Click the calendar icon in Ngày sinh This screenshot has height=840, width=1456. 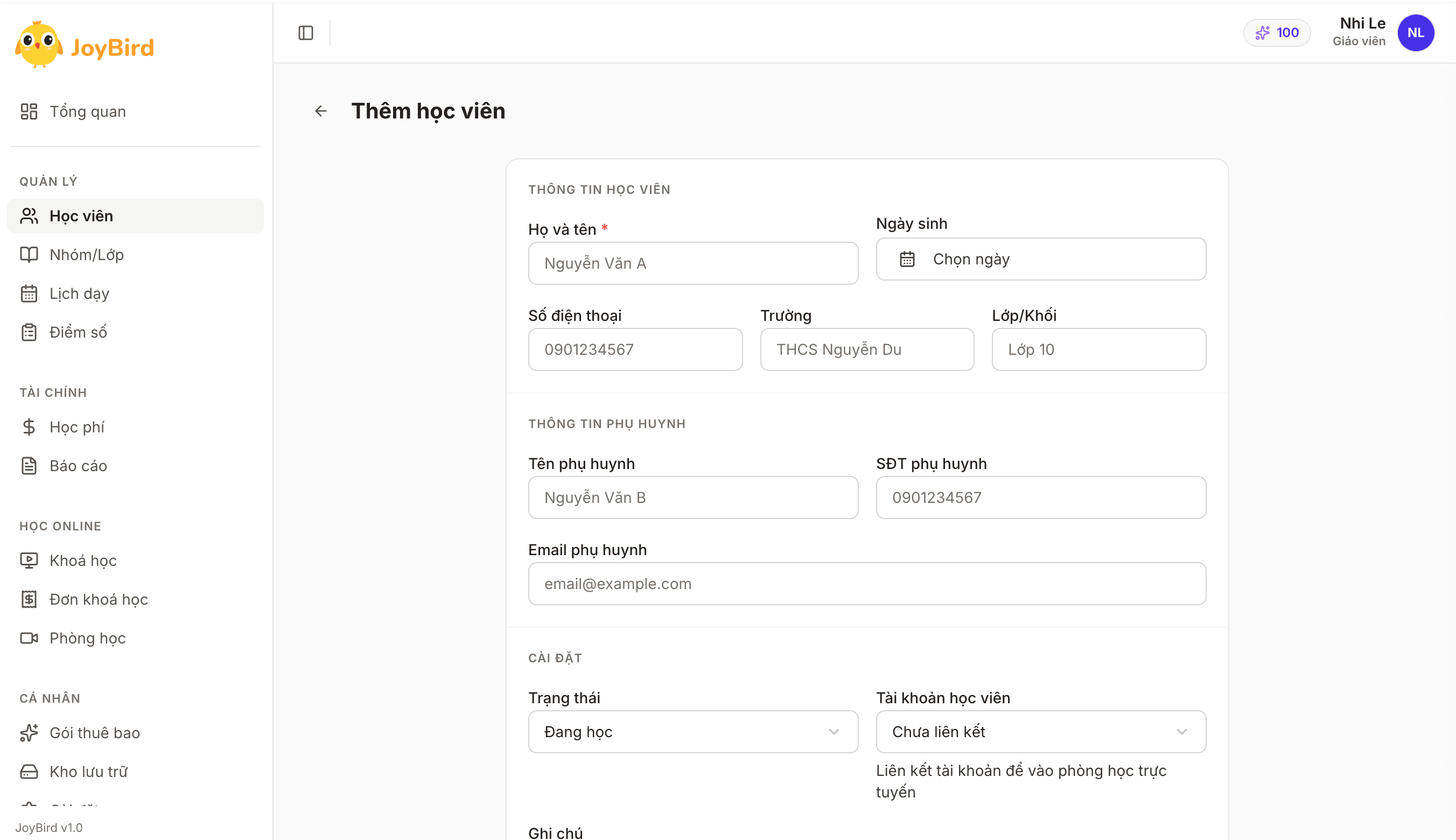pyautogui.click(x=907, y=259)
